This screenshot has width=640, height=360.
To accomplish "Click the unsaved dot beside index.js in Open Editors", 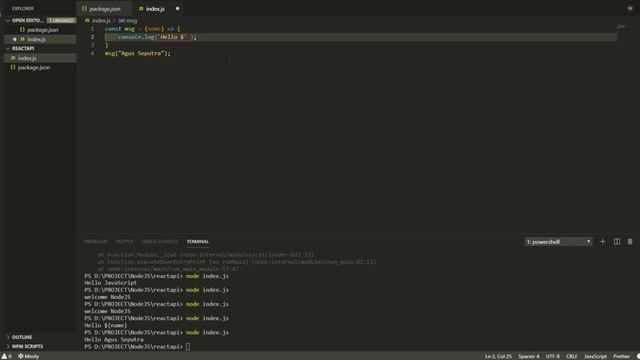I will pyautogui.click(x=14, y=39).
